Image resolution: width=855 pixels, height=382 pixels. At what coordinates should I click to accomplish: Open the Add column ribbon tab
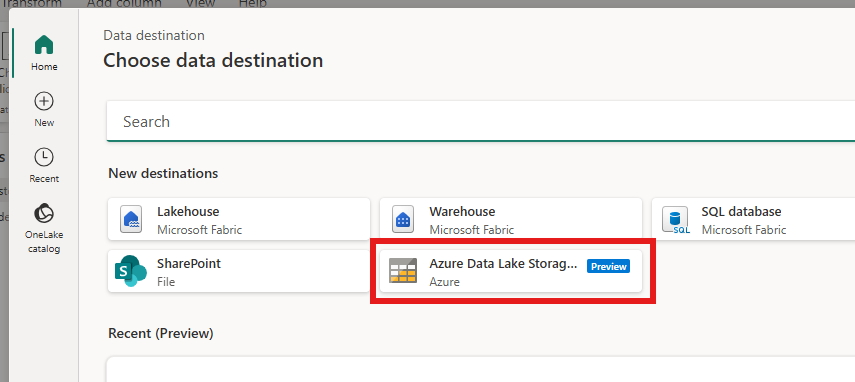pos(124,4)
